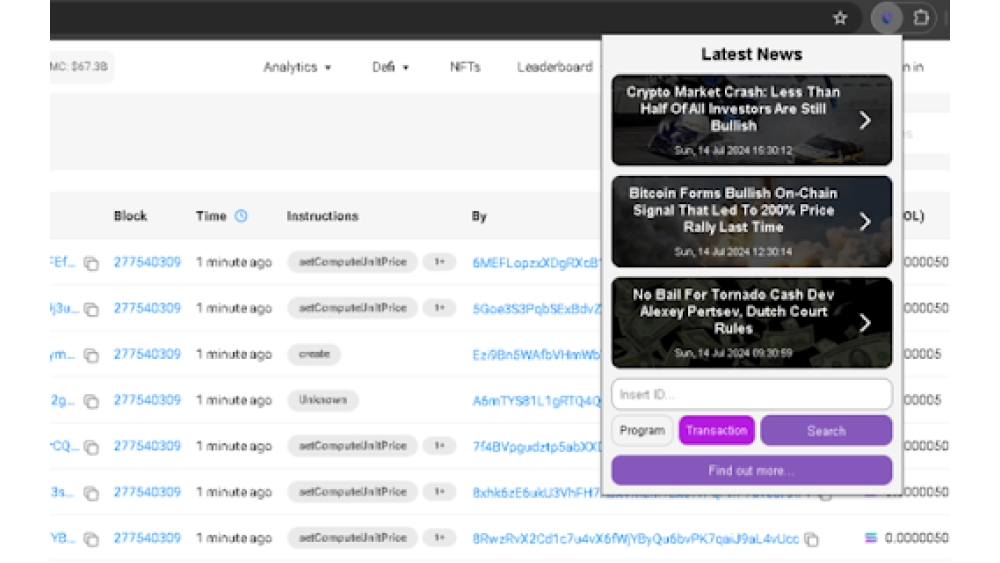Expand 1+ instructions in the YB... row
The height and width of the screenshot is (563, 1000).
(439, 537)
